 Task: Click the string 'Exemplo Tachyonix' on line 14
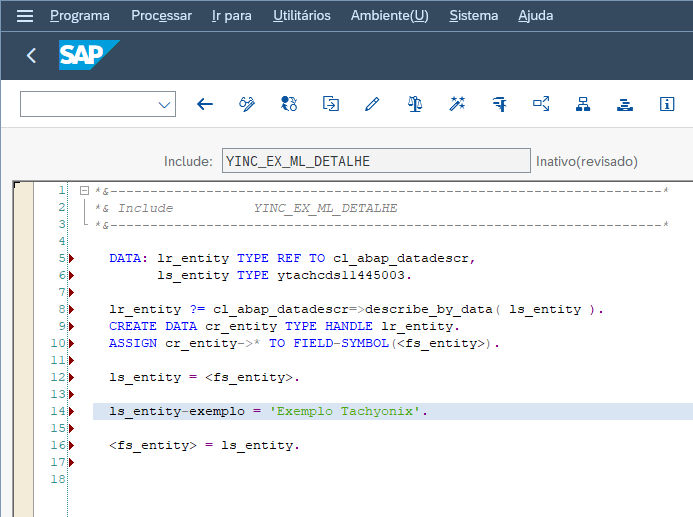tap(345, 411)
